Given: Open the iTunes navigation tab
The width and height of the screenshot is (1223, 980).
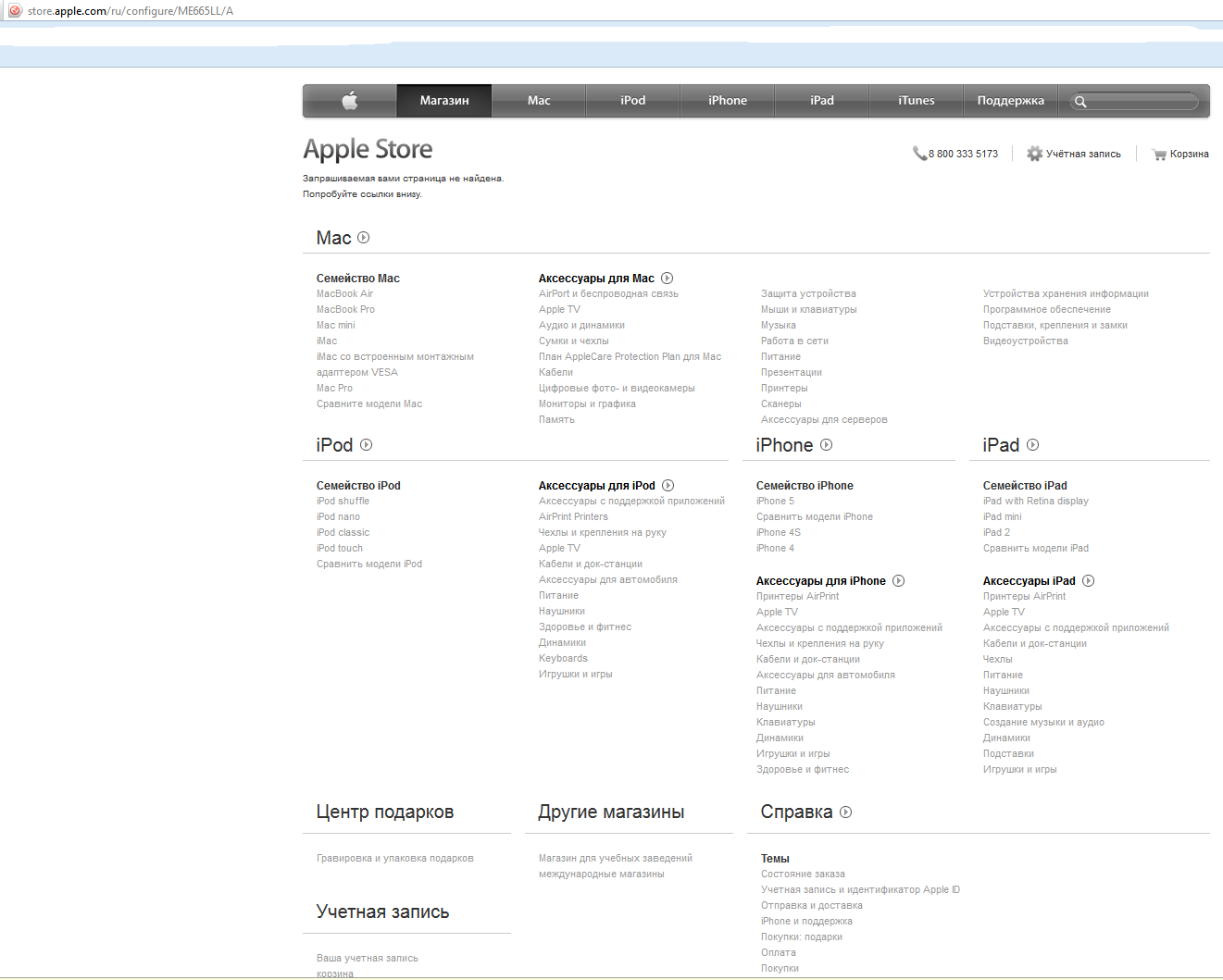Looking at the screenshot, I should pyautogui.click(x=917, y=101).
